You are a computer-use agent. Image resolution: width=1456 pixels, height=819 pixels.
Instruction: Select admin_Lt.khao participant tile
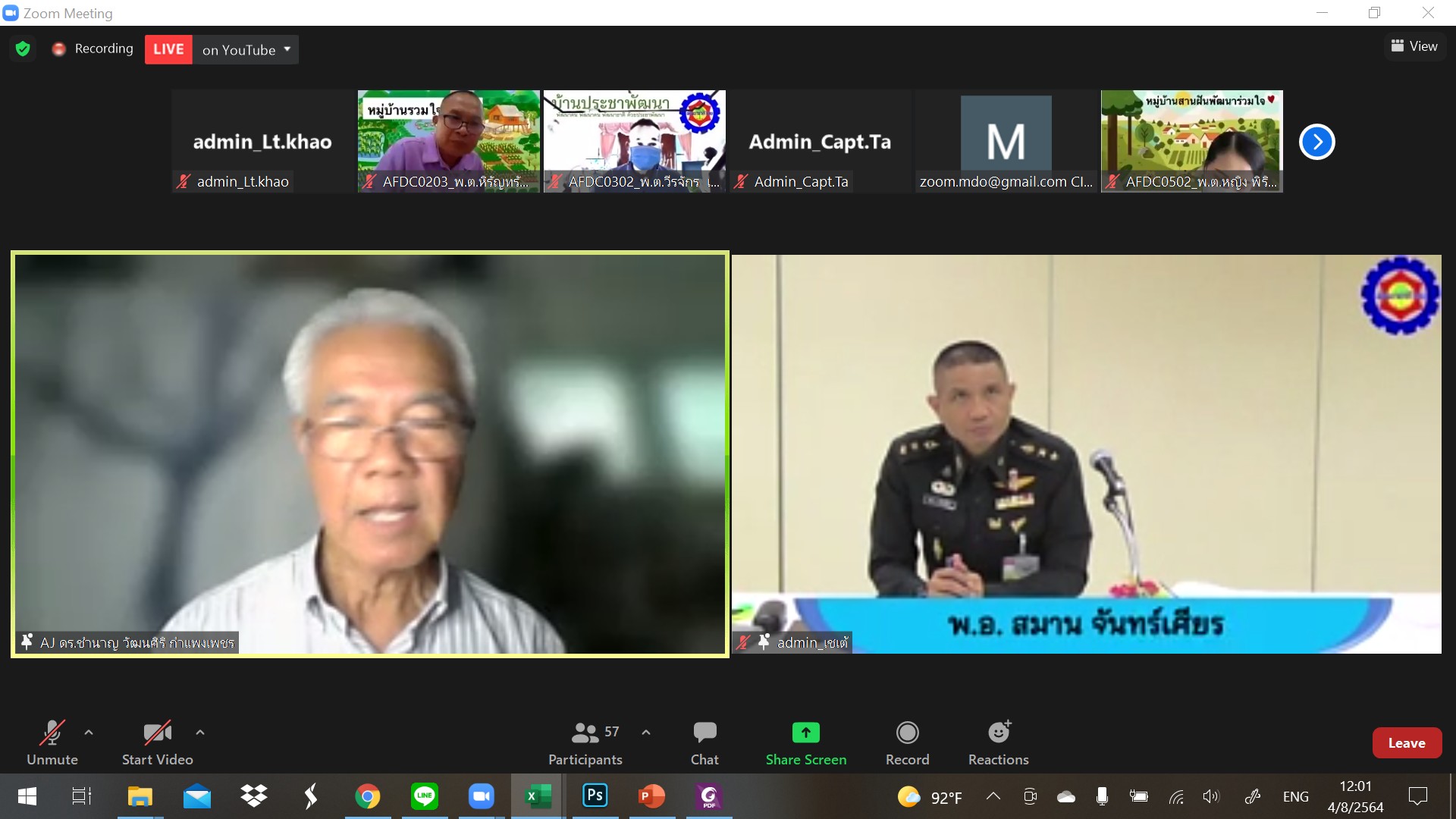(262, 141)
